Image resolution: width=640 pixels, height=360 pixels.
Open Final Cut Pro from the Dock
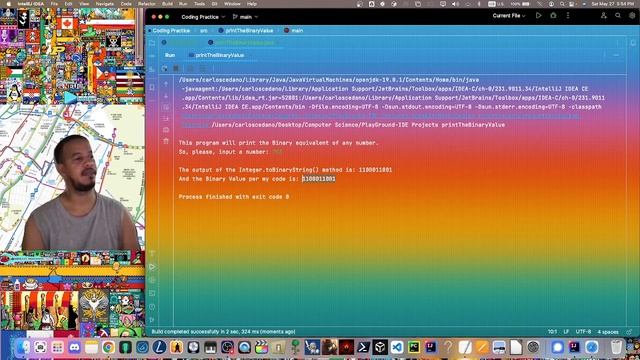coord(261,347)
